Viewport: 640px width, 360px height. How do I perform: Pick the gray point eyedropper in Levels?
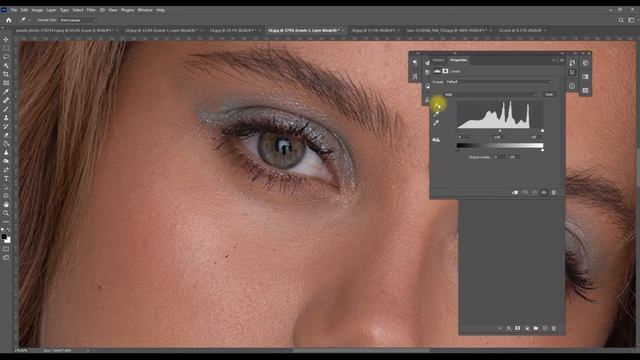pyautogui.click(x=436, y=115)
